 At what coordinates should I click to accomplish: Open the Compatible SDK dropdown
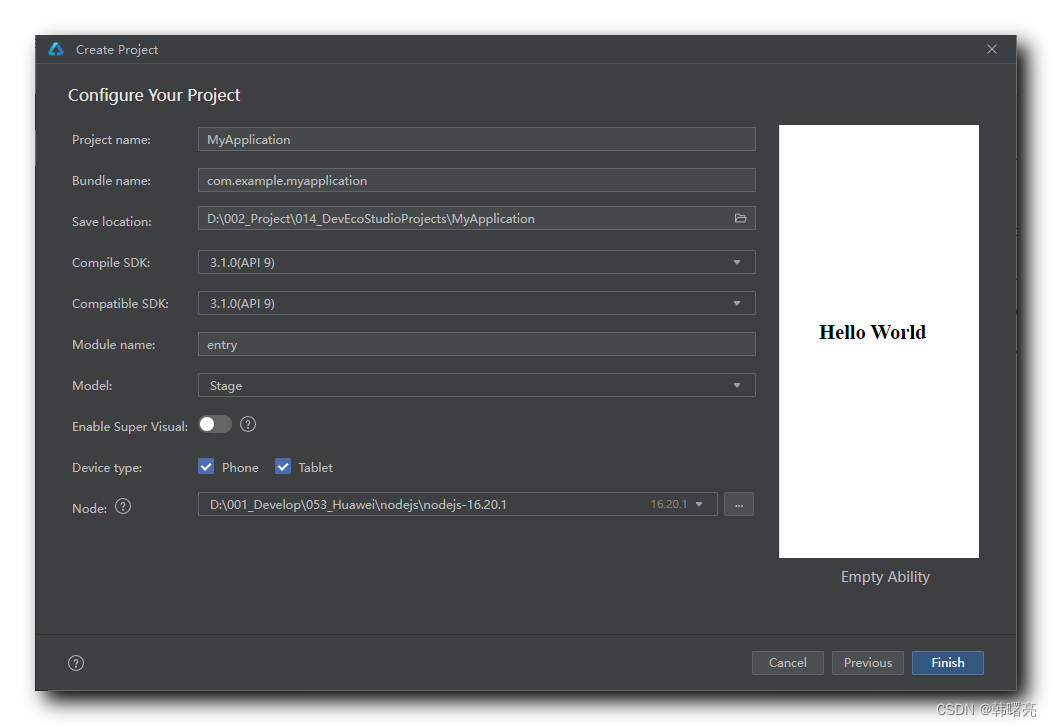pyautogui.click(x=476, y=303)
